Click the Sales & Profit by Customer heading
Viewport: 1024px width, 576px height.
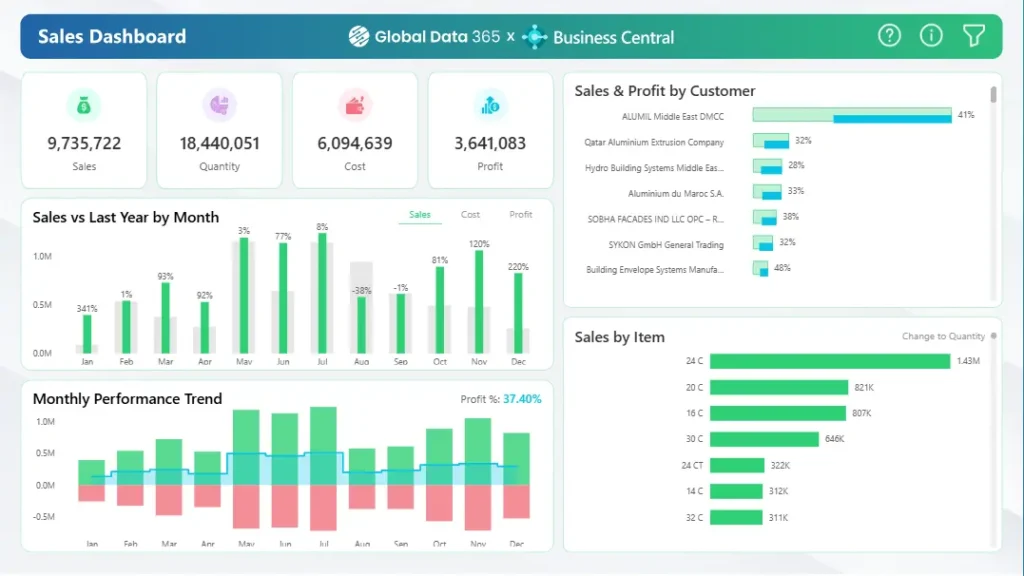tap(665, 91)
